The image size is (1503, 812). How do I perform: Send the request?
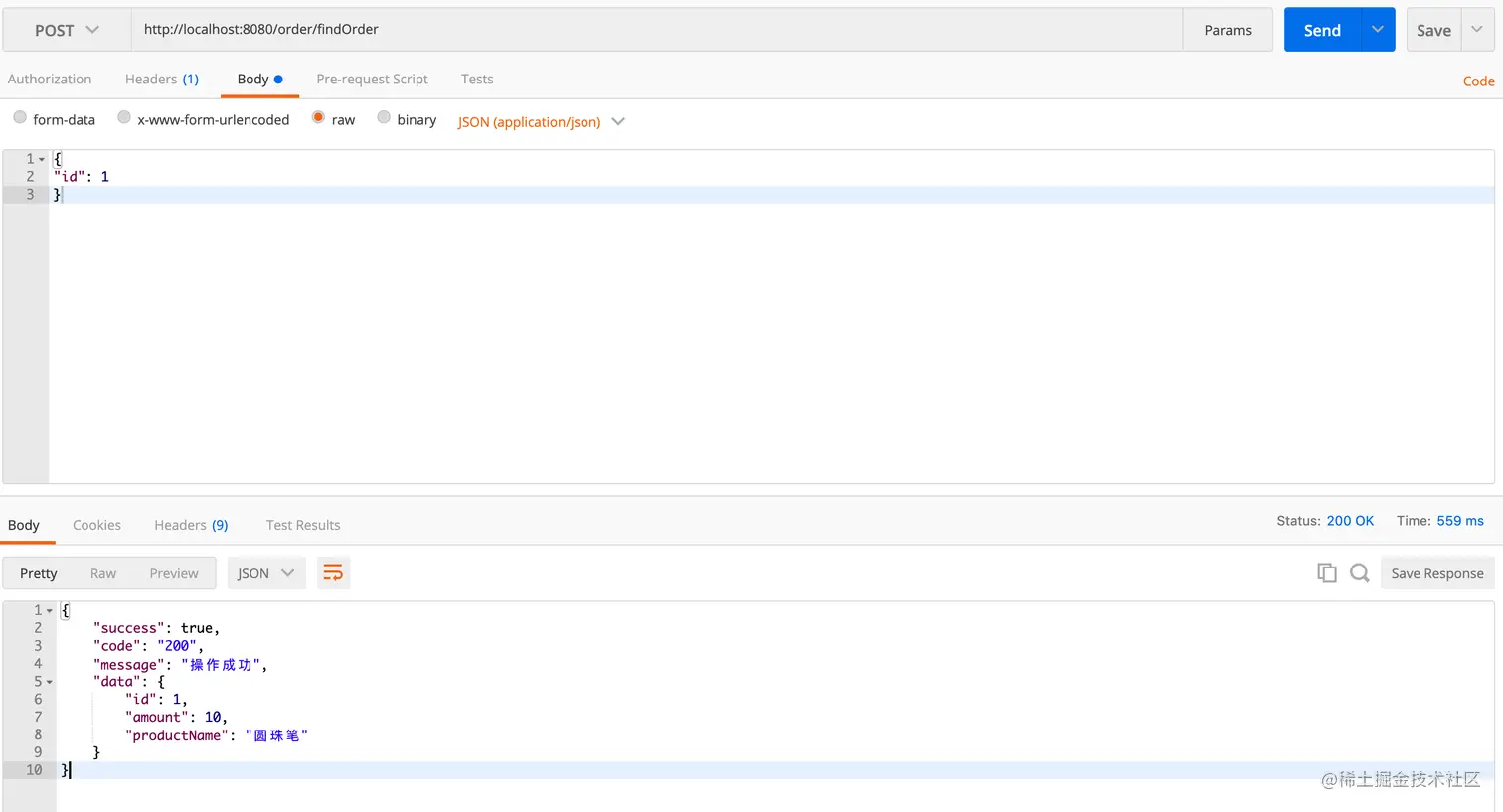[1321, 30]
